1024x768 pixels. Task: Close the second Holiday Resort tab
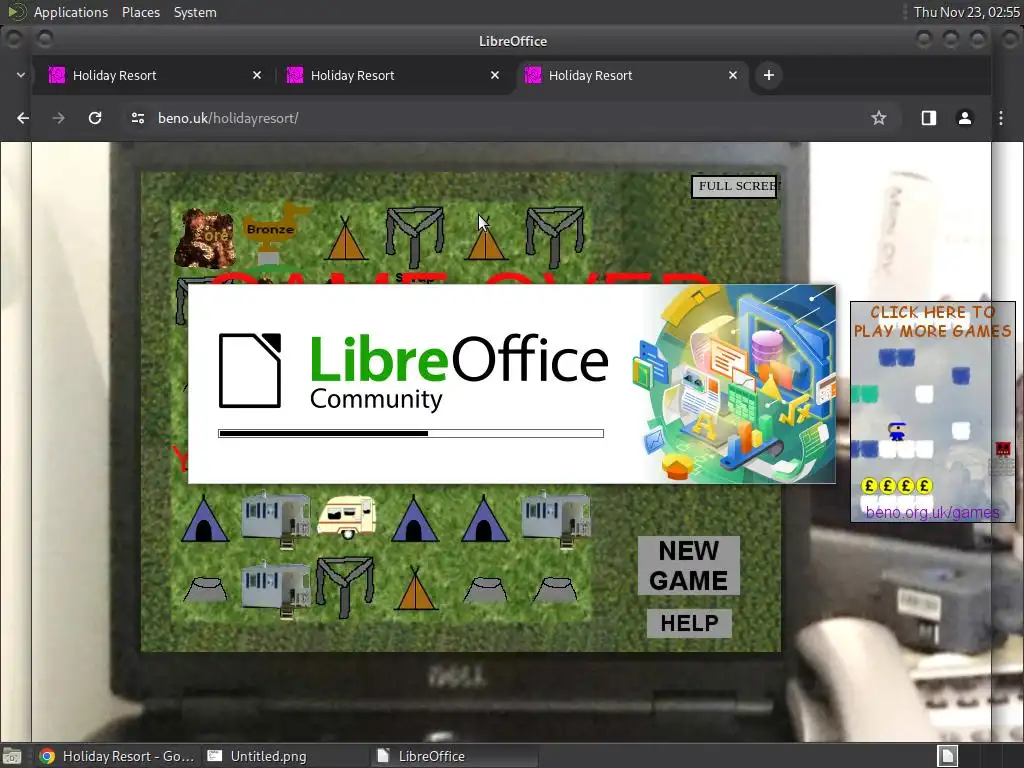click(x=495, y=75)
